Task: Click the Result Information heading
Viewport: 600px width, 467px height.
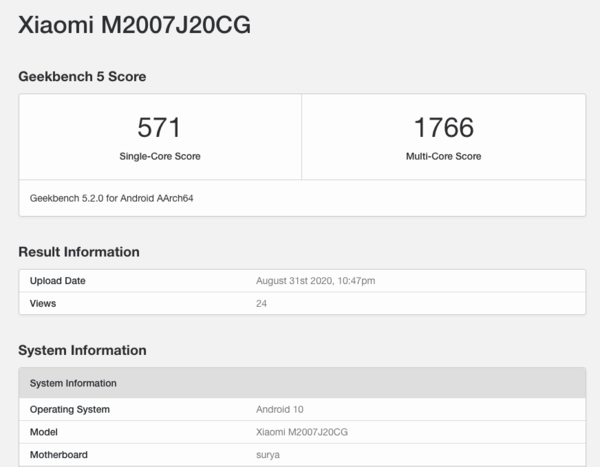Action: [x=79, y=251]
